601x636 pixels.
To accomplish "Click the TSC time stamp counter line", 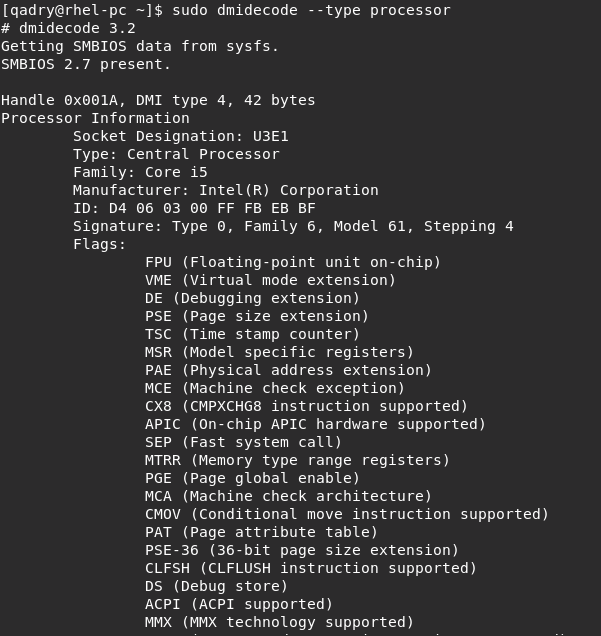I will (252, 334).
